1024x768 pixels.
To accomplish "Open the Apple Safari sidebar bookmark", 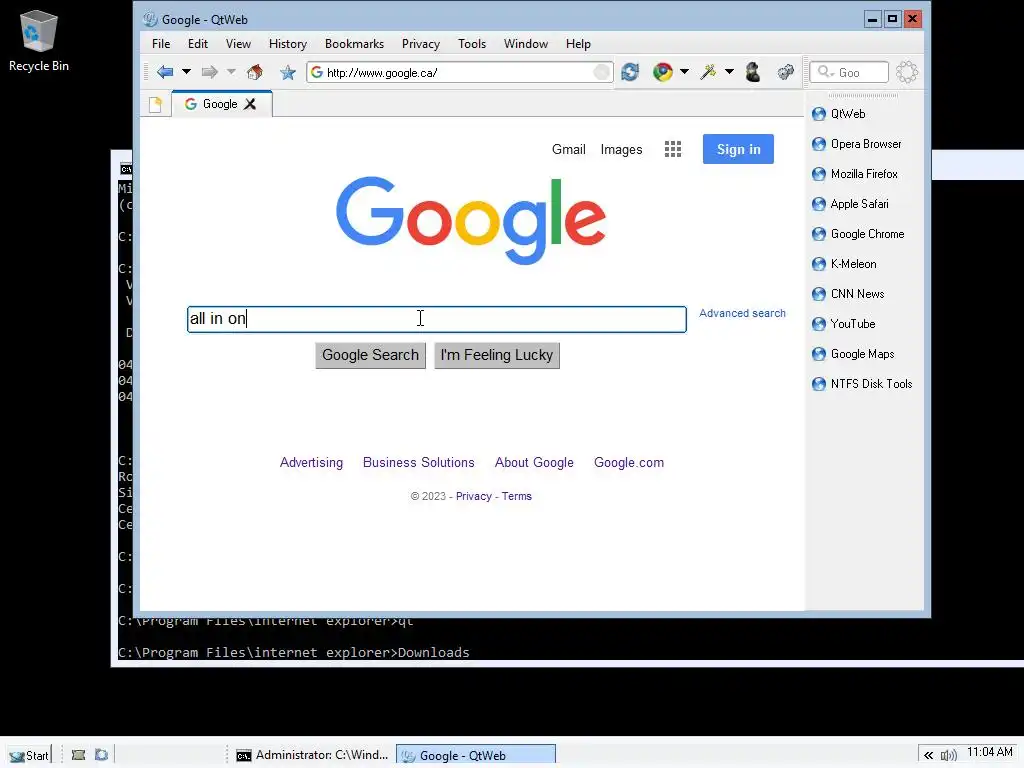I will [850, 204].
